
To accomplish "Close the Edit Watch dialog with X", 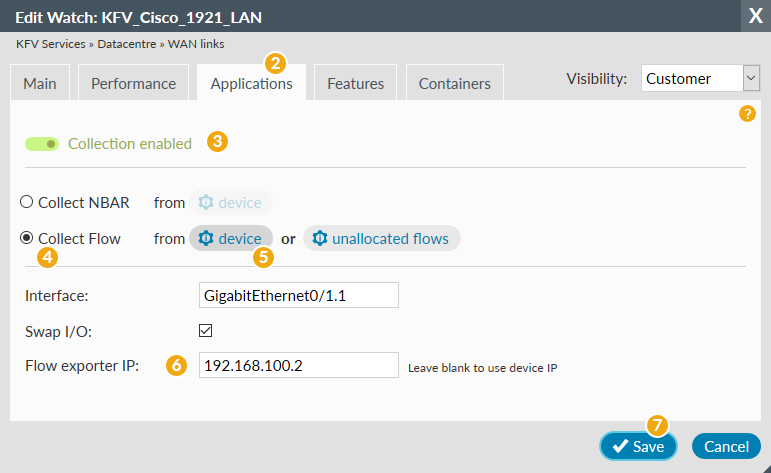I will 754,17.
